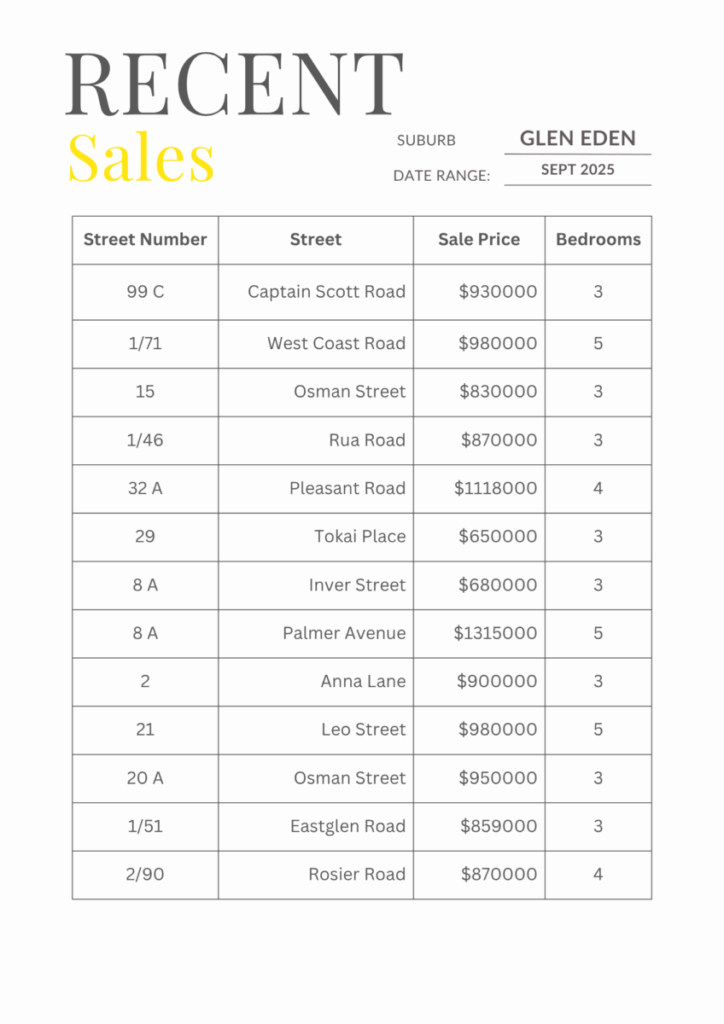Select the West Coast Road cell
The image size is (724, 1024).
pos(336,343)
